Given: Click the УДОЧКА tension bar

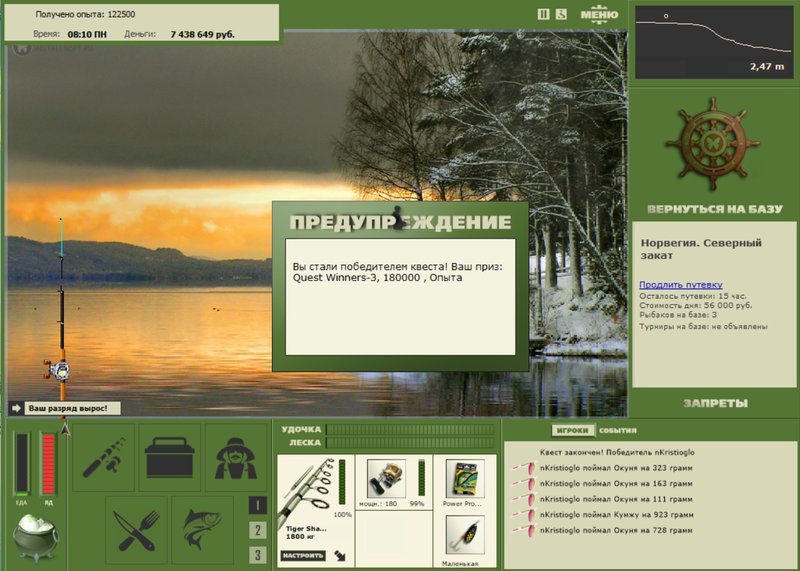Looking at the screenshot, I should click(x=410, y=430).
